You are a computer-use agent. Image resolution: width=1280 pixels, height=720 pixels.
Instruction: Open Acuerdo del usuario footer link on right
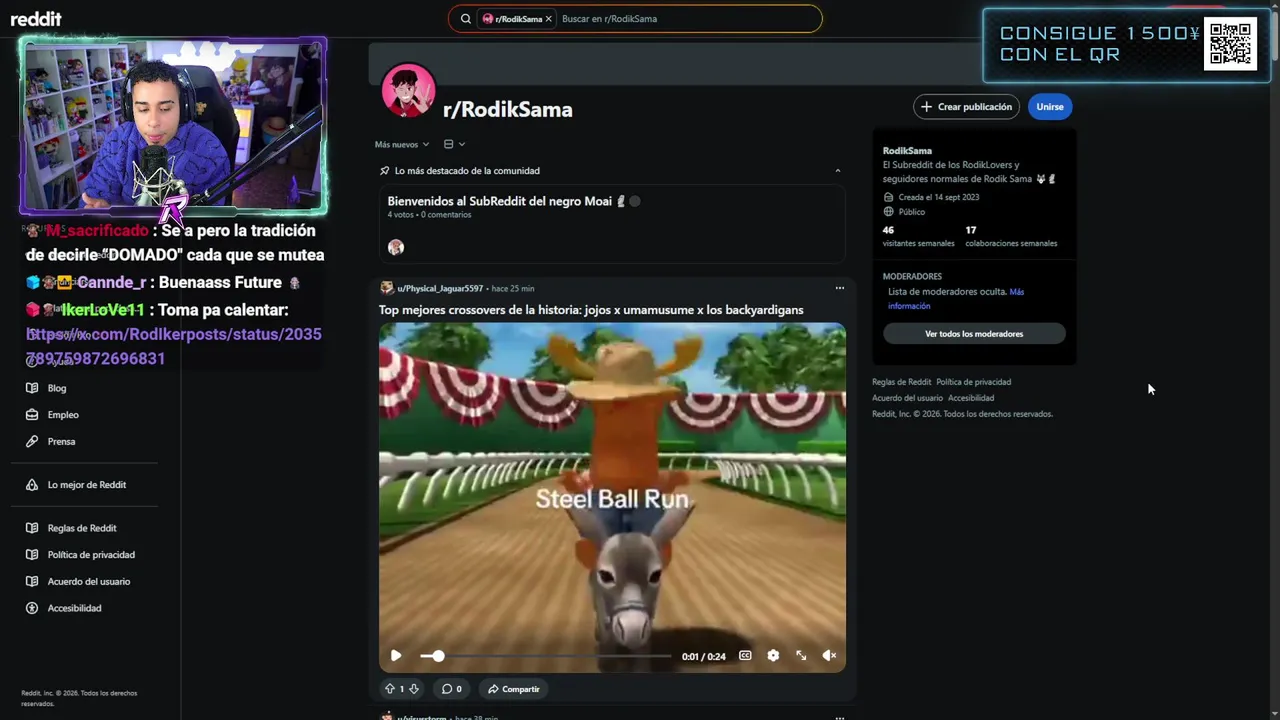point(907,398)
